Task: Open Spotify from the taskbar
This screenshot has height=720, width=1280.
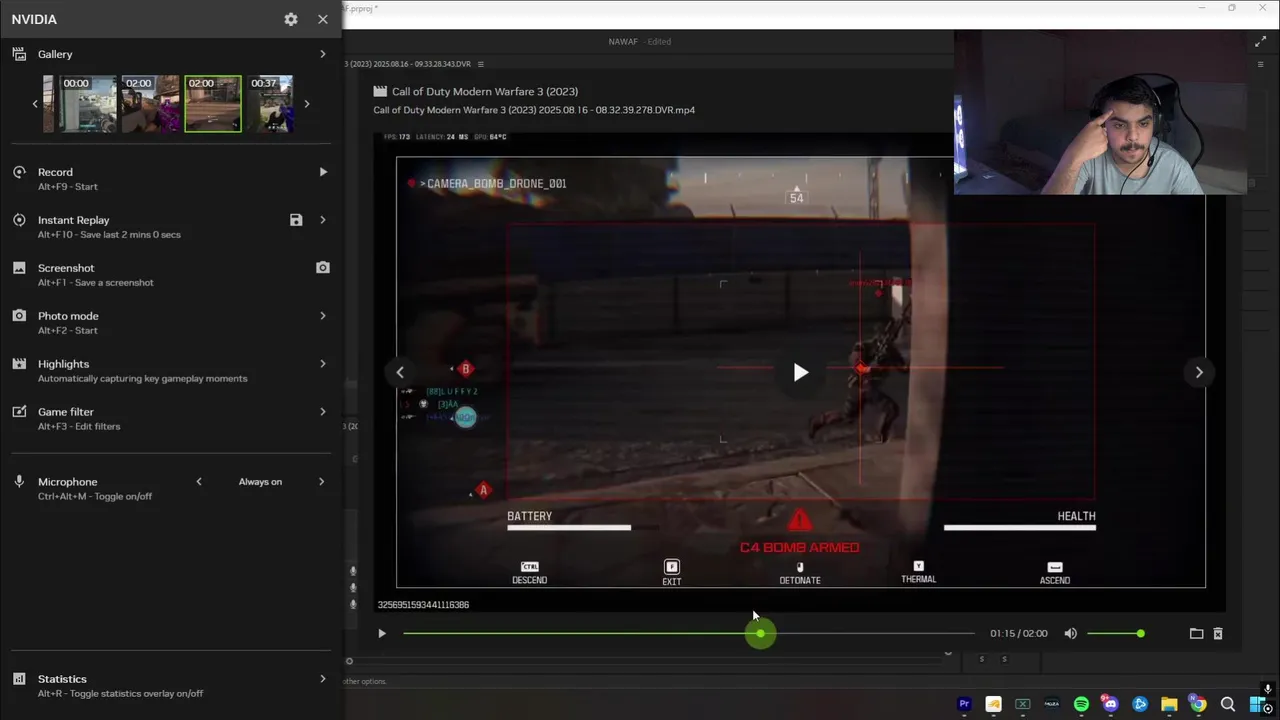Action: (x=1081, y=704)
